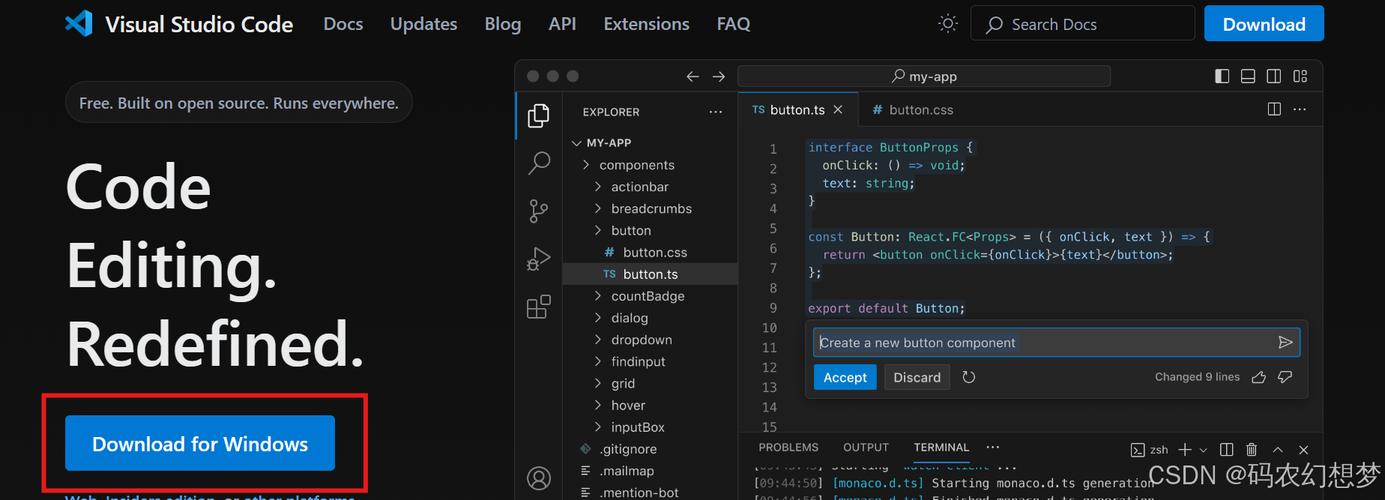1385x500 pixels.
Task: Open the Extensions navigation link
Action: tap(646, 24)
